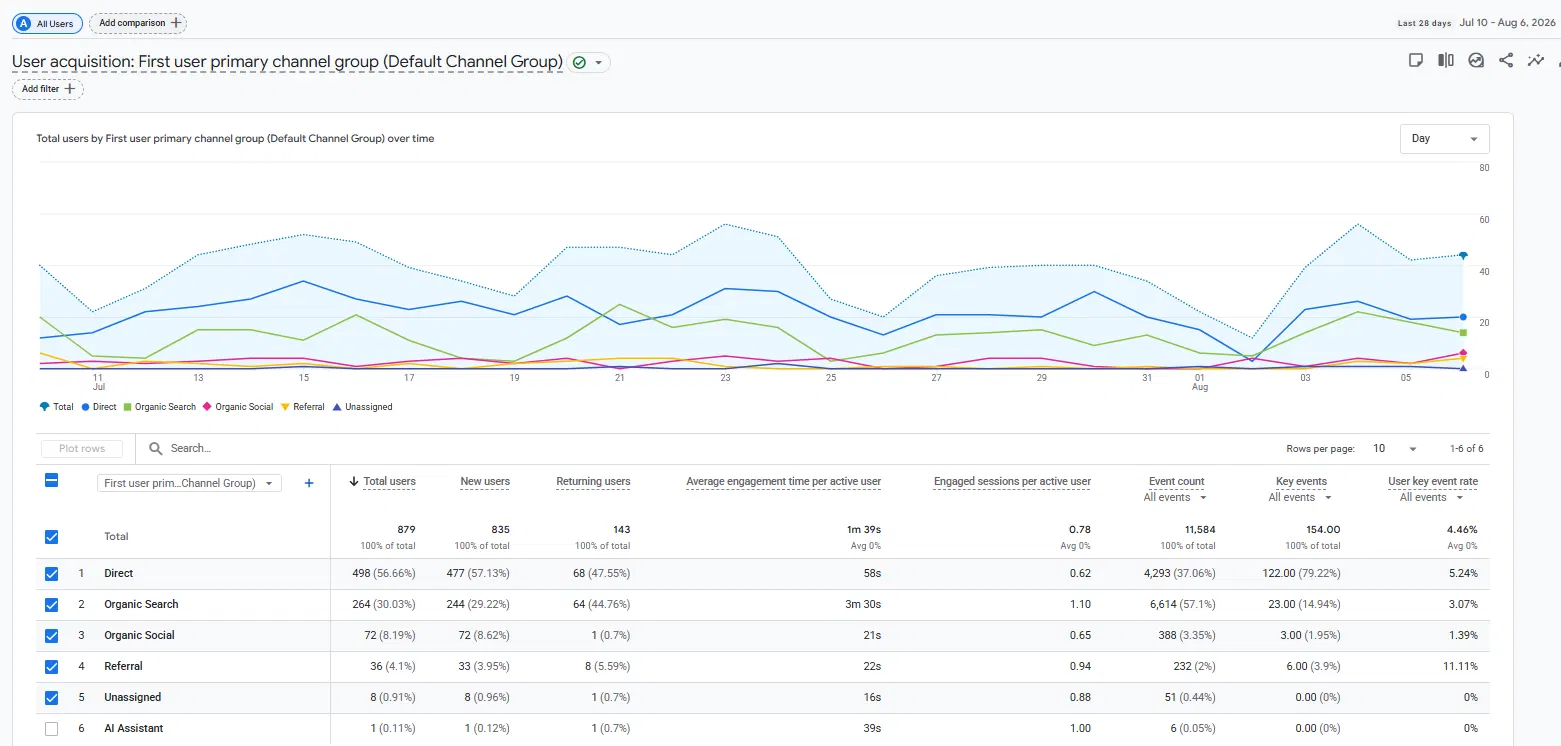The width and height of the screenshot is (1561, 746).
Task: Click the Total line's end-point marker on chart
Action: (1463, 256)
